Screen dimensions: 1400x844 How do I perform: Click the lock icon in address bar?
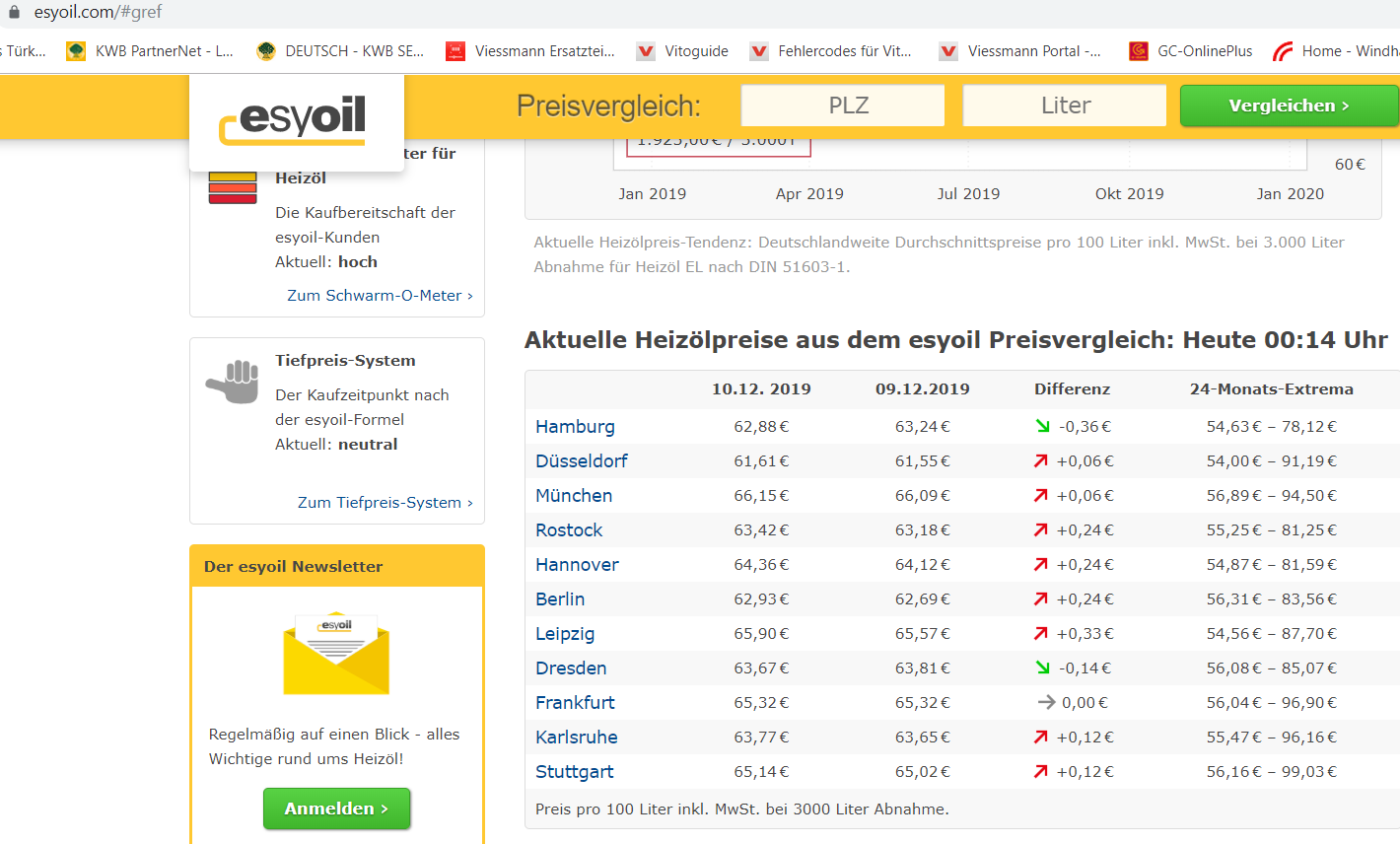[14, 12]
